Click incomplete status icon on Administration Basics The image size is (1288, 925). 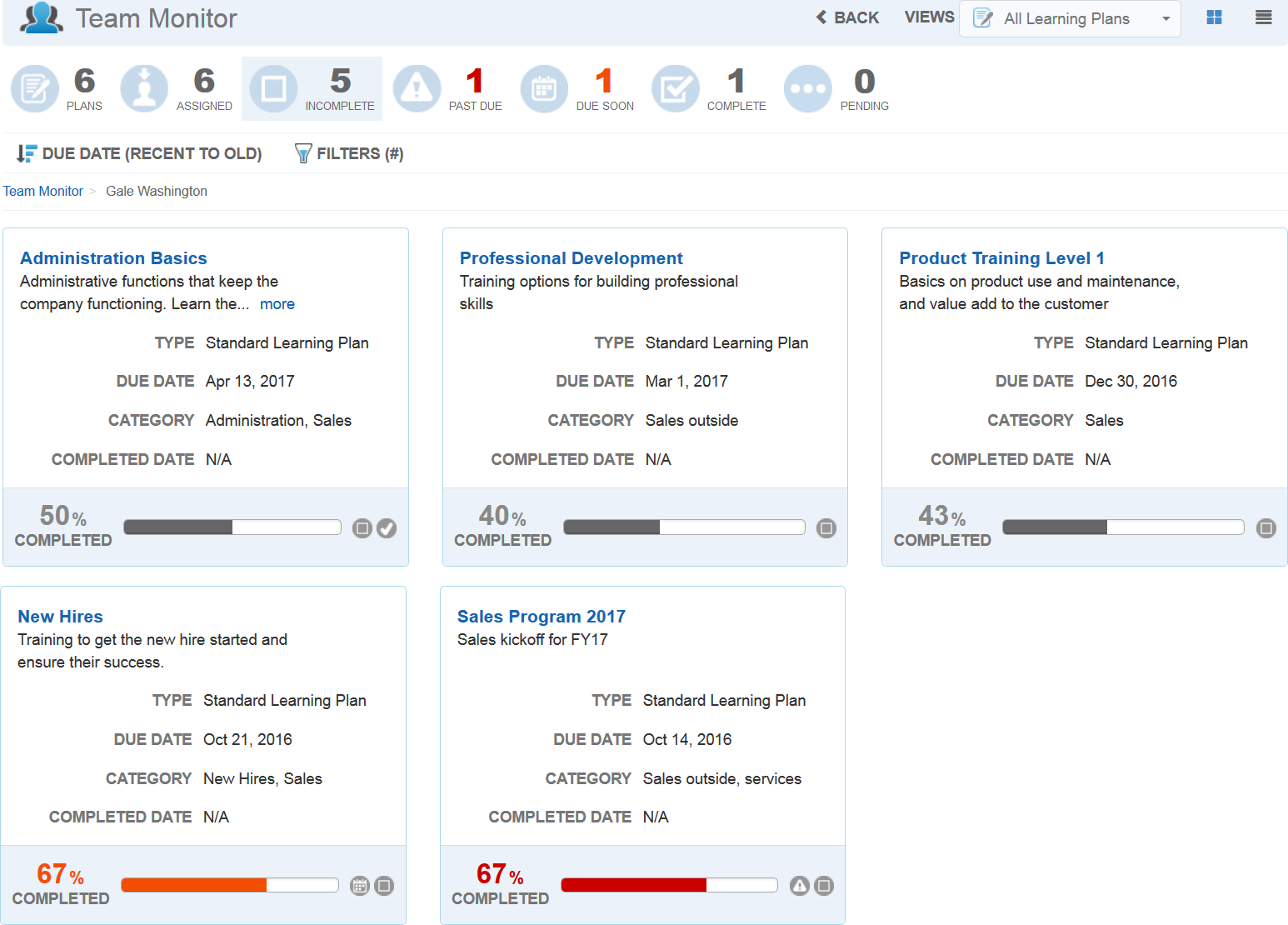click(362, 528)
